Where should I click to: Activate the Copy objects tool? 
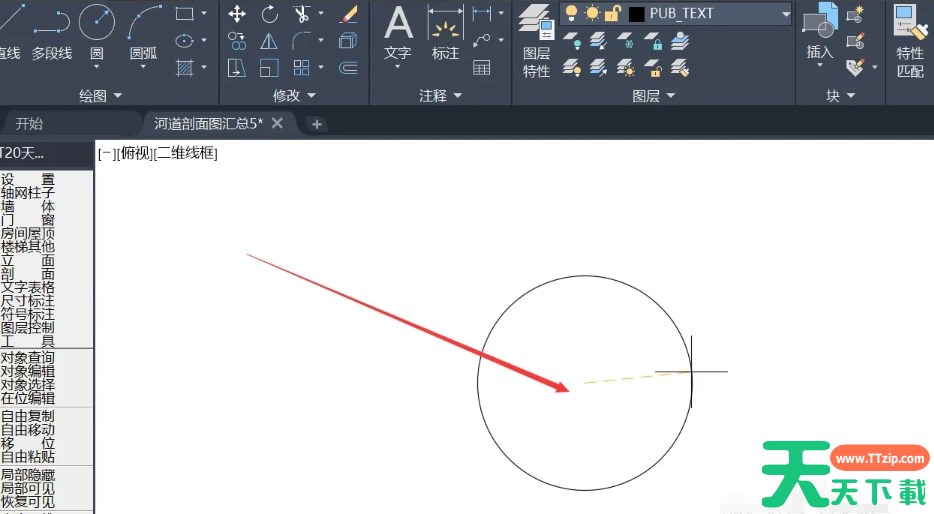(237, 41)
